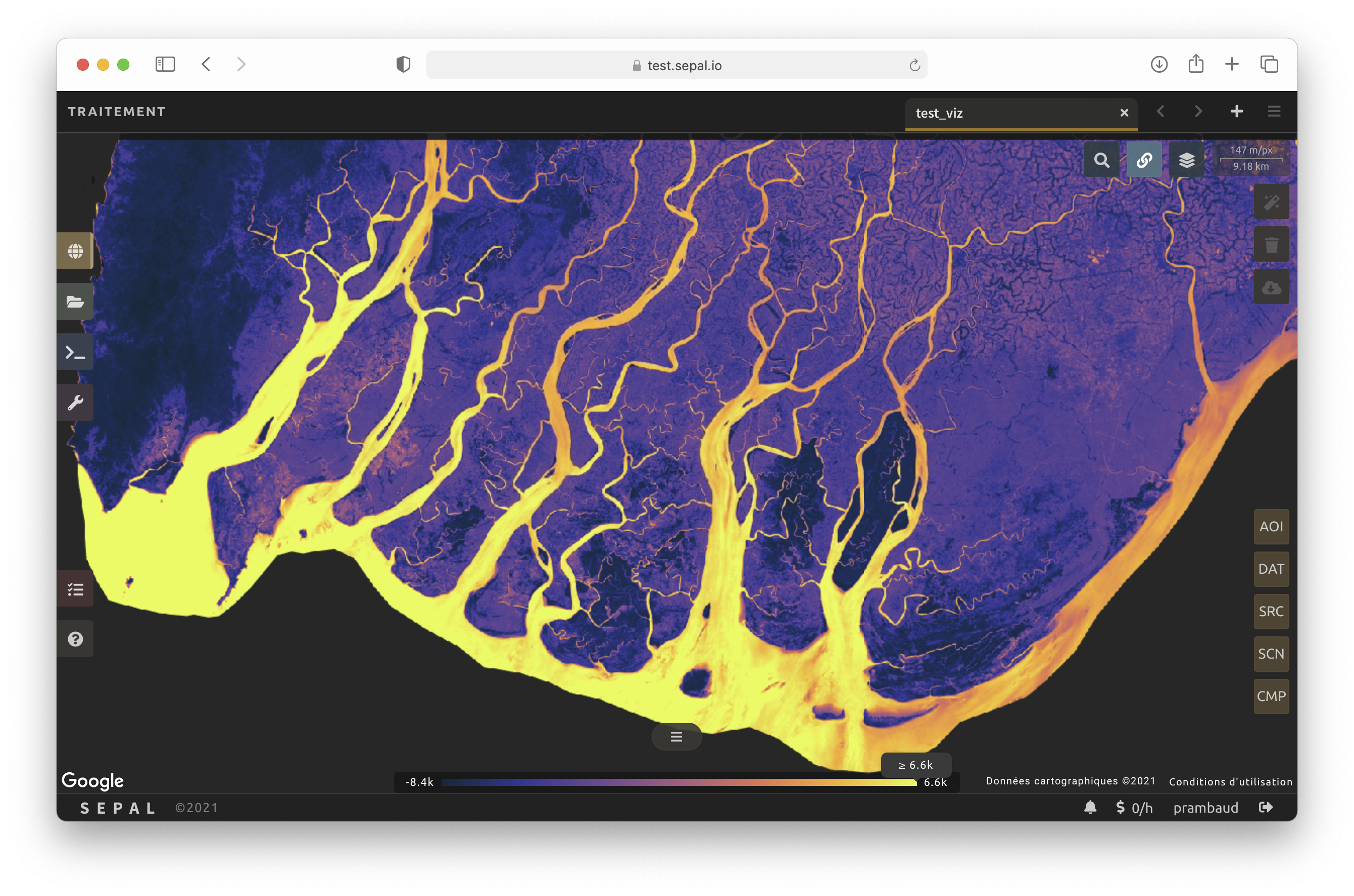Click the Google logo on the map
Image resolution: width=1354 pixels, height=896 pixels.
click(92, 781)
